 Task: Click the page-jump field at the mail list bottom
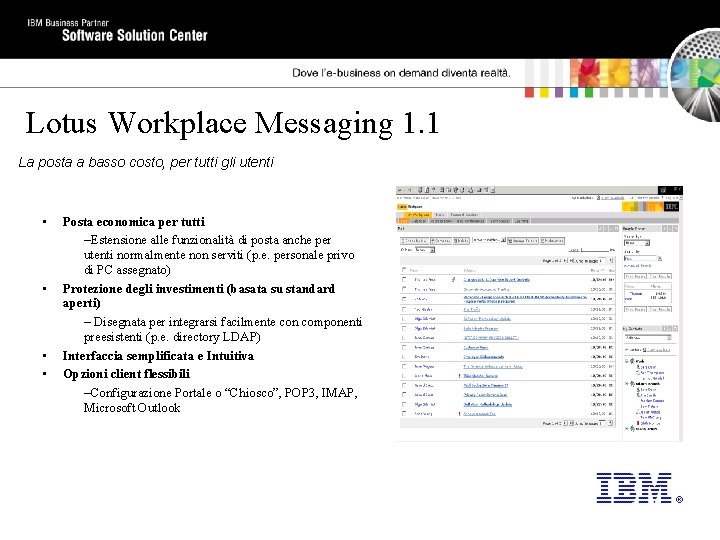click(x=602, y=423)
